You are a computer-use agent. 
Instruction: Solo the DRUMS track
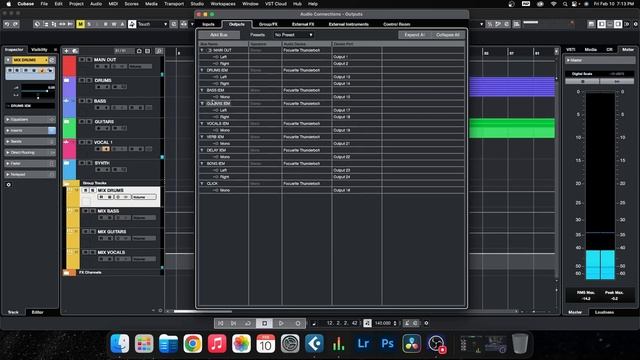point(89,80)
